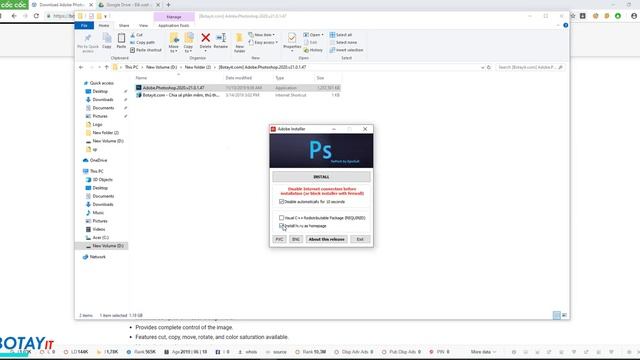The height and width of the screenshot is (360, 640).
Task: Open a new browser tab
Action: click(x=168, y=5)
